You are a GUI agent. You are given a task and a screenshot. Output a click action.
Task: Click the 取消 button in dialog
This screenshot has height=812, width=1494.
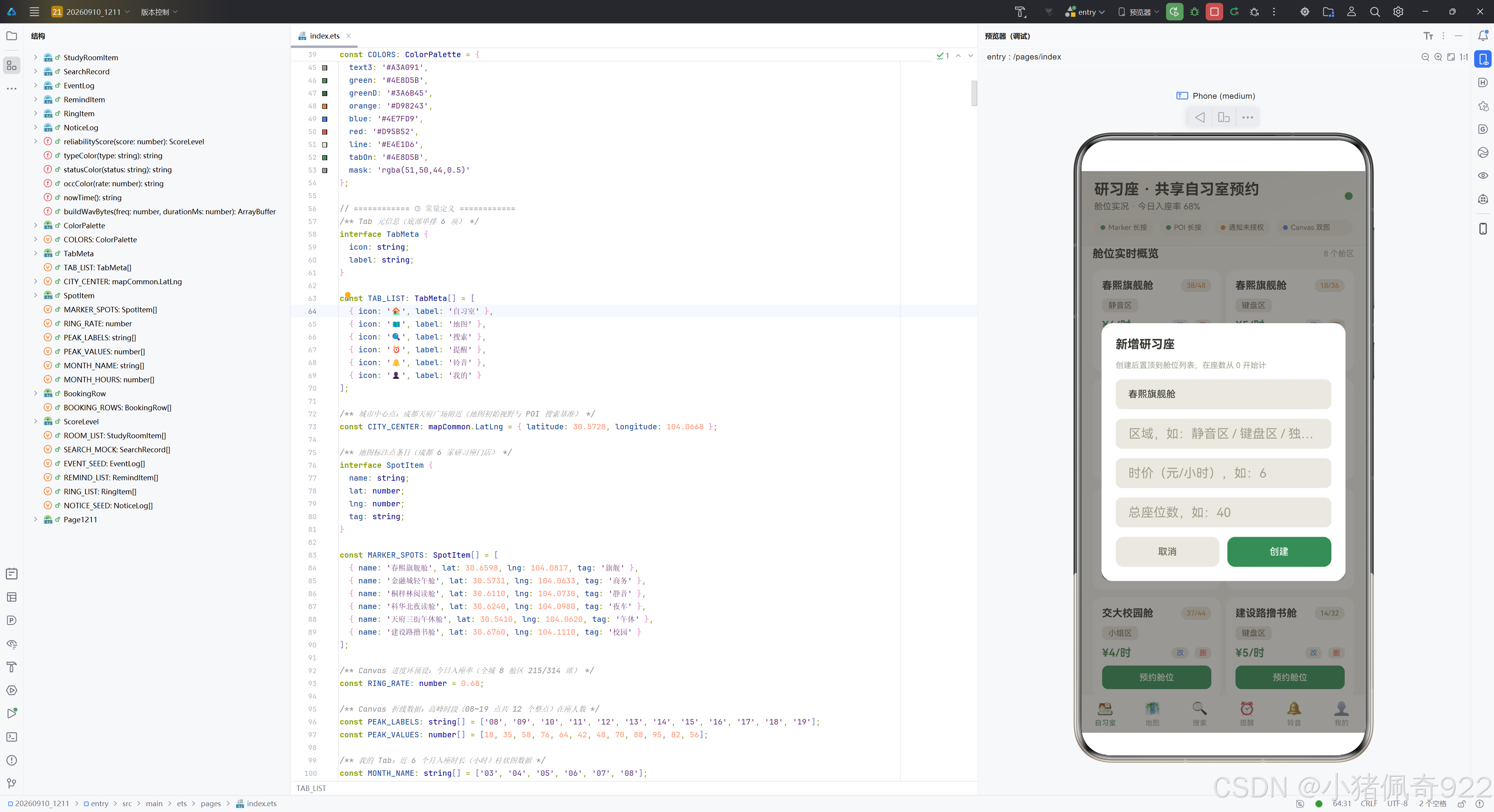(1167, 551)
